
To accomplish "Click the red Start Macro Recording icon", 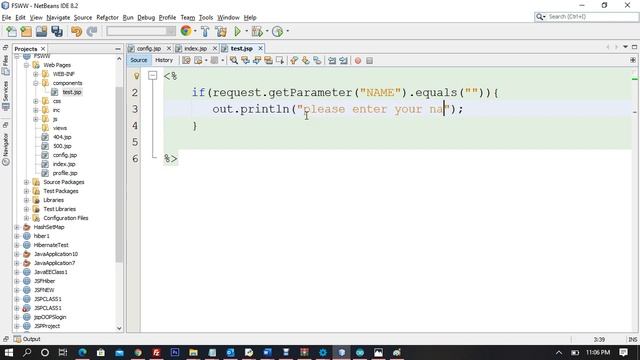I will [x=358, y=60].
